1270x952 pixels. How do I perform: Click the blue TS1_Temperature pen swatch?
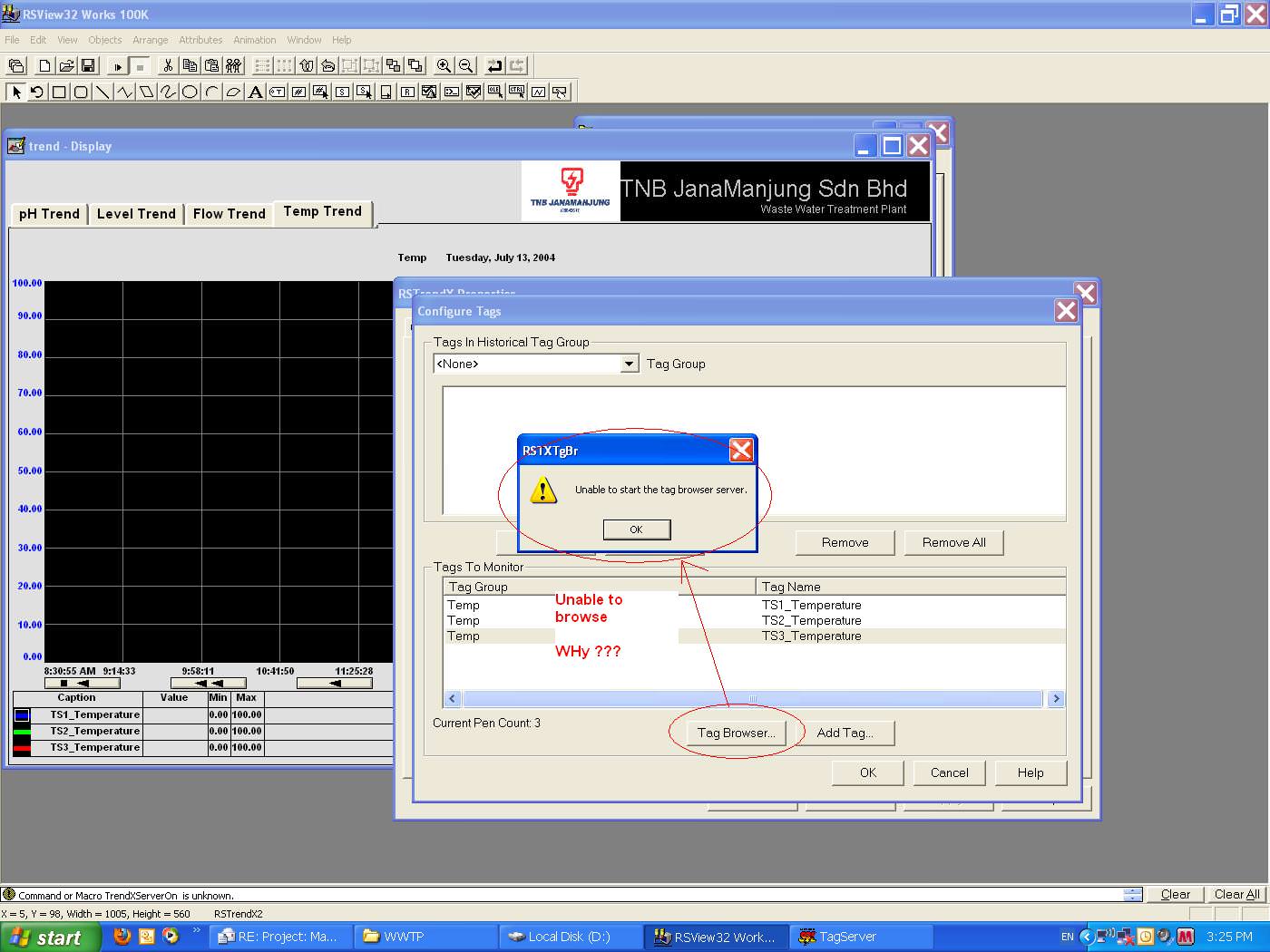coord(22,715)
